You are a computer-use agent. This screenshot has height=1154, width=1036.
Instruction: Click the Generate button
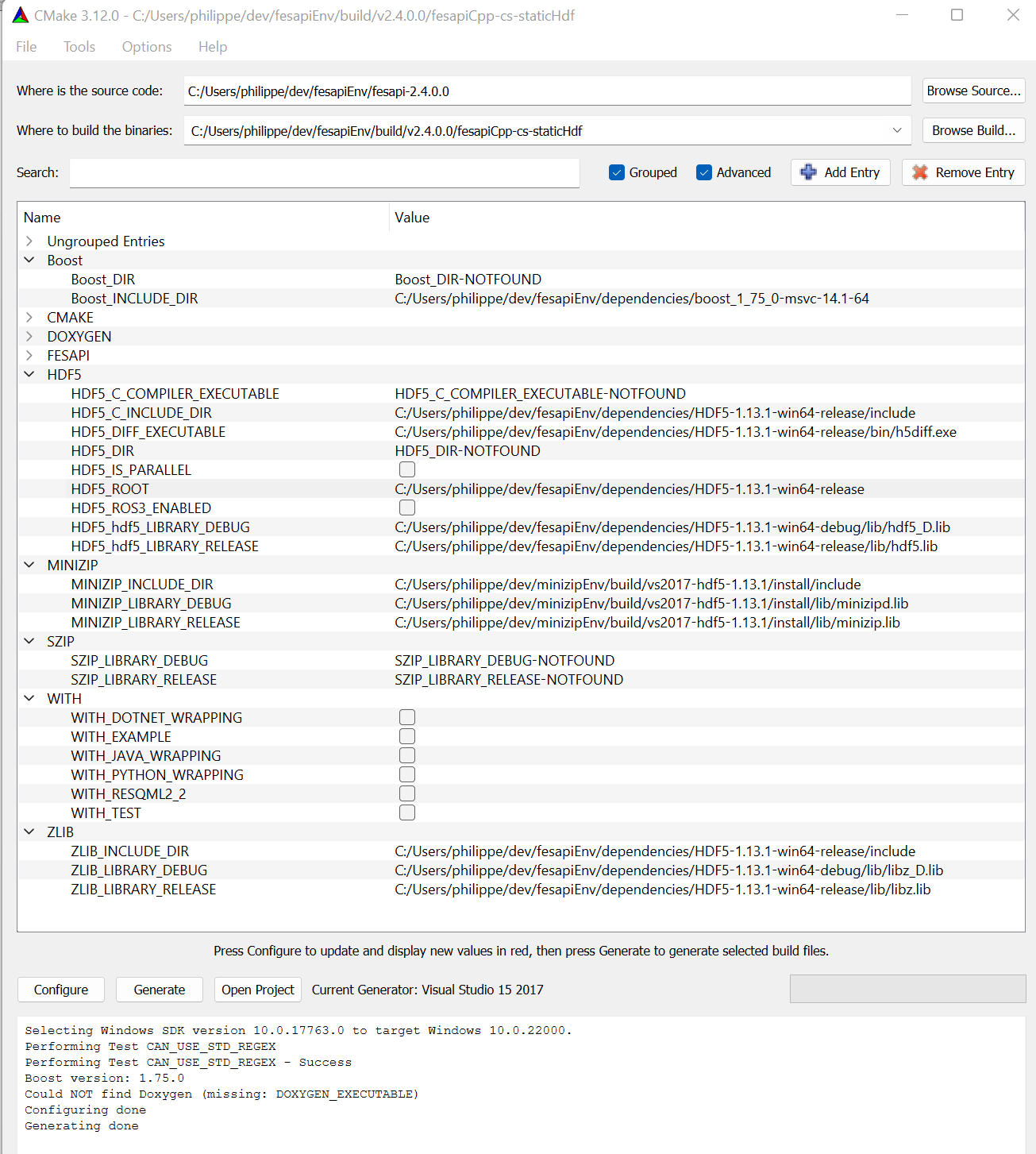click(x=160, y=990)
